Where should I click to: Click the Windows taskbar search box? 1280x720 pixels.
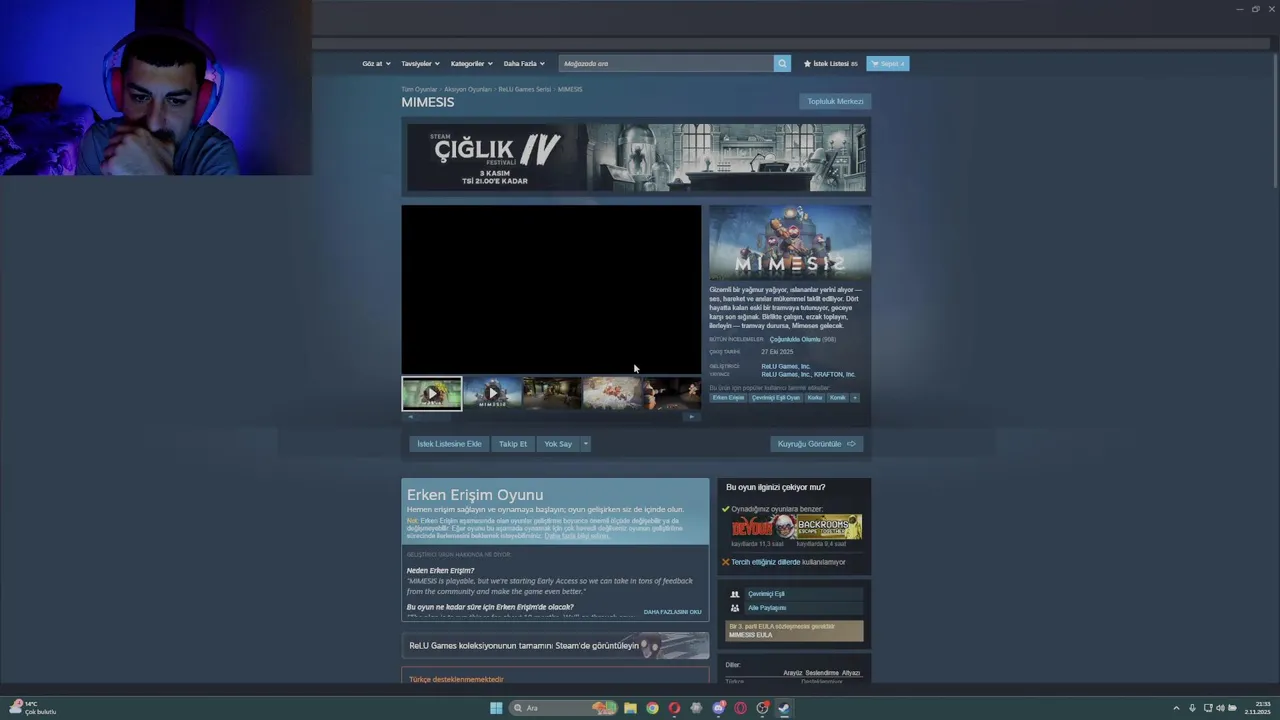562,708
